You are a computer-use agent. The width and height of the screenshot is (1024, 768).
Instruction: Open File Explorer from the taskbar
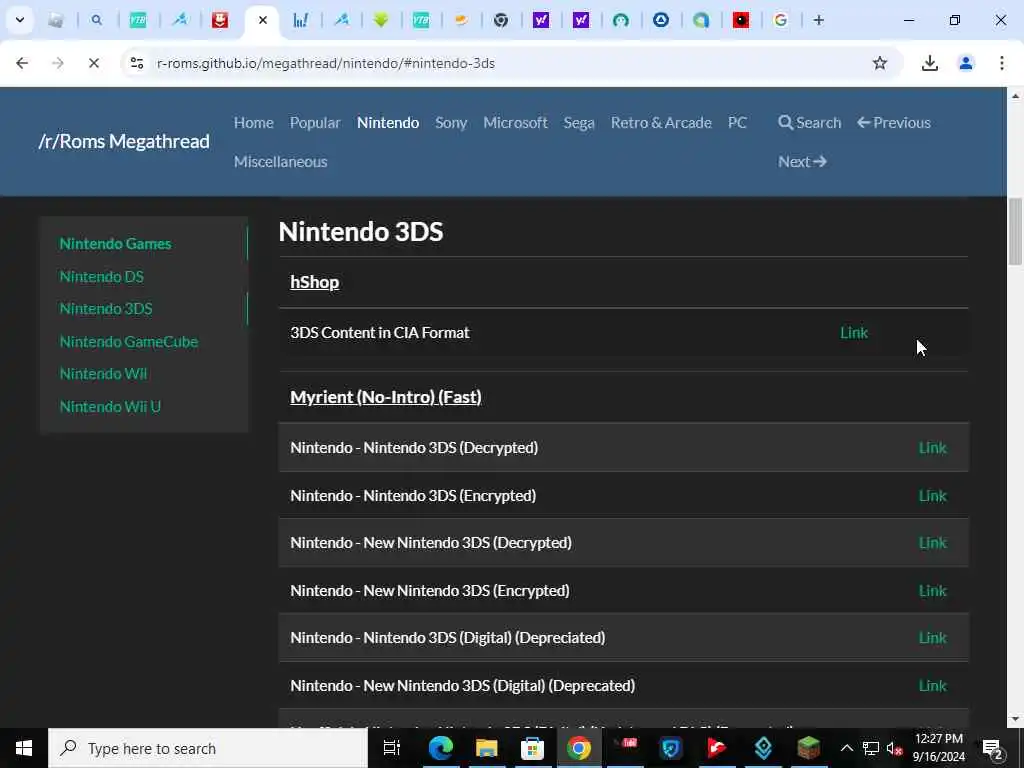point(487,748)
